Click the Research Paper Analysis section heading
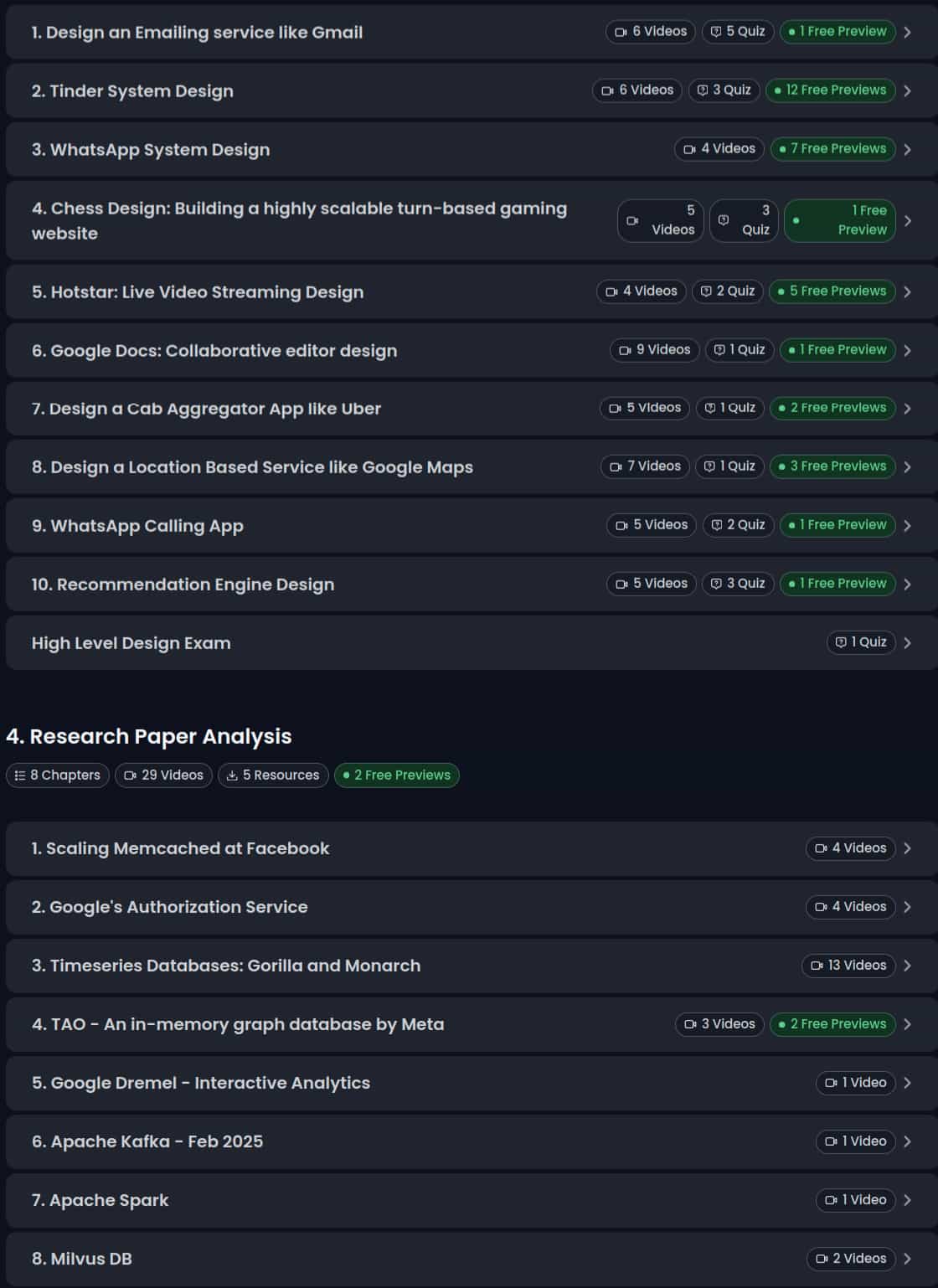The width and height of the screenshot is (938, 1288). click(x=149, y=736)
